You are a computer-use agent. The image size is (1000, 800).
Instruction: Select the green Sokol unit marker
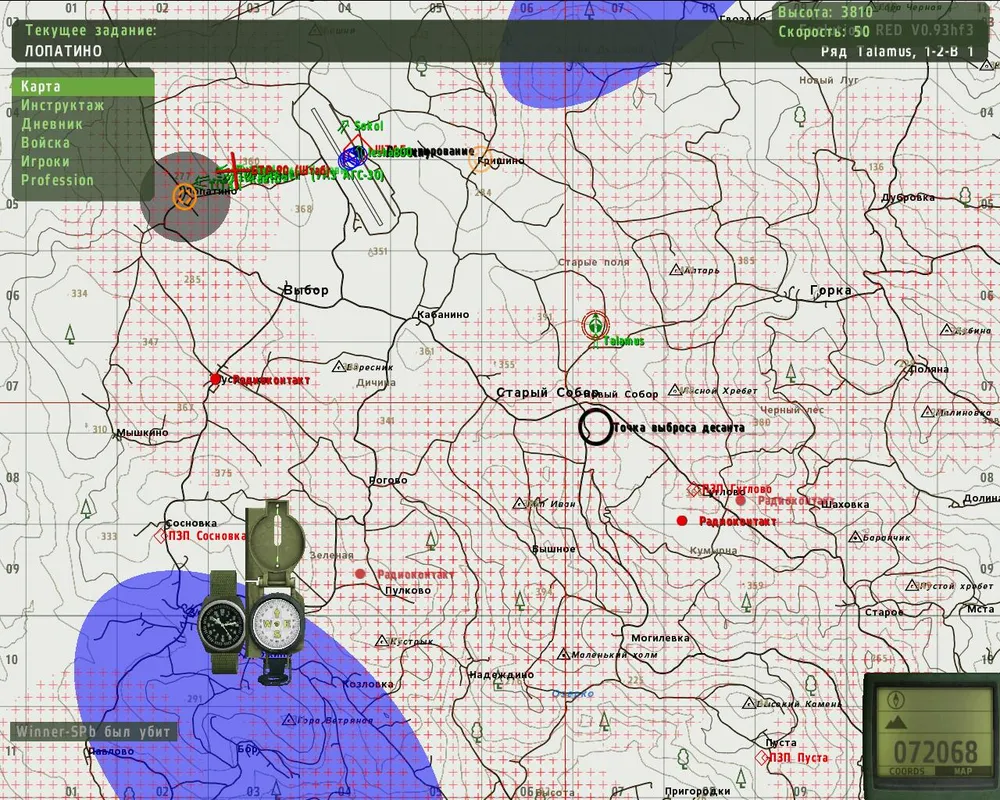point(343,127)
